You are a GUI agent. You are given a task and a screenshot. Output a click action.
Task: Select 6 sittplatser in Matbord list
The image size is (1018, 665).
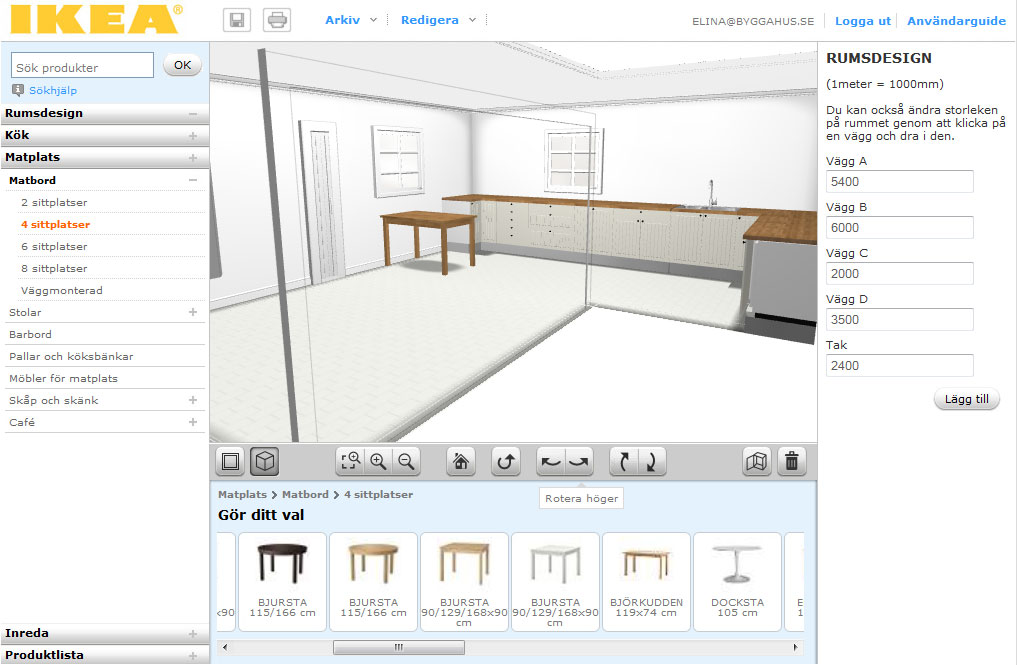coord(54,247)
